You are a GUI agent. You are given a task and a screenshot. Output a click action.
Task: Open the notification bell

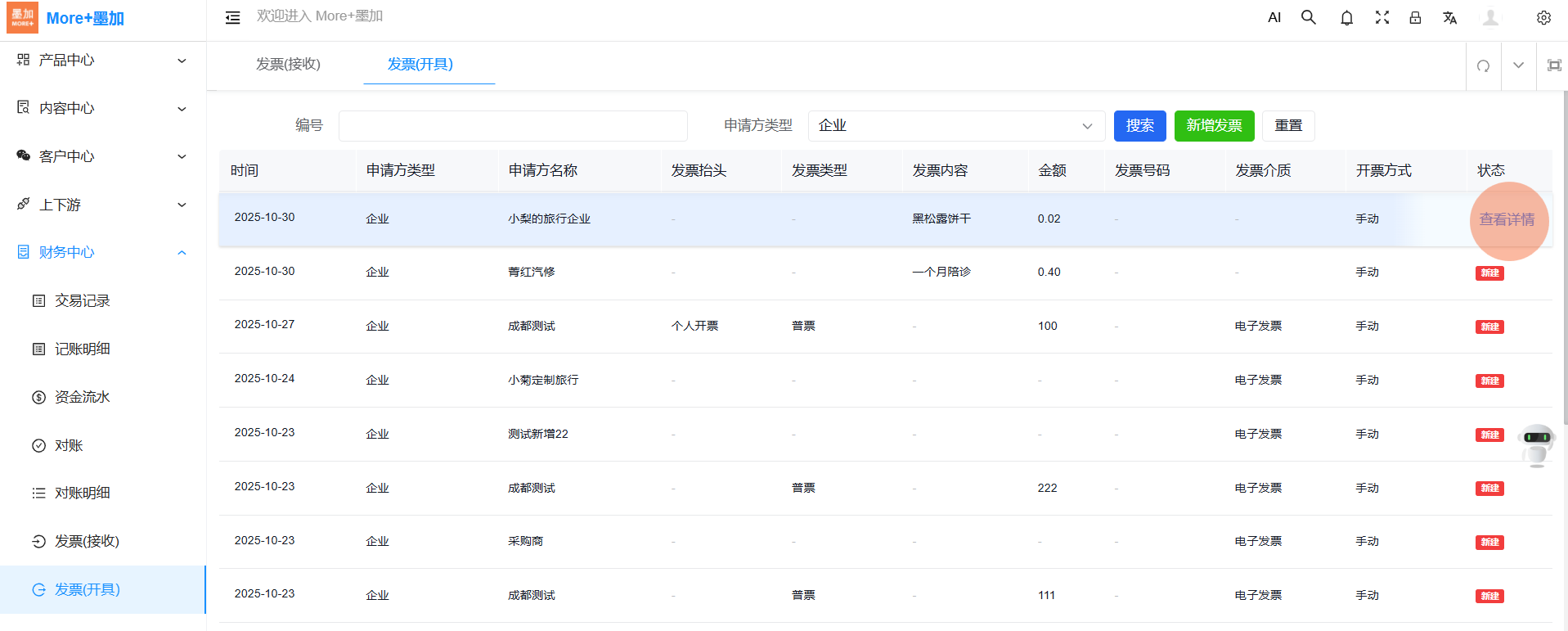[1346, 18]
